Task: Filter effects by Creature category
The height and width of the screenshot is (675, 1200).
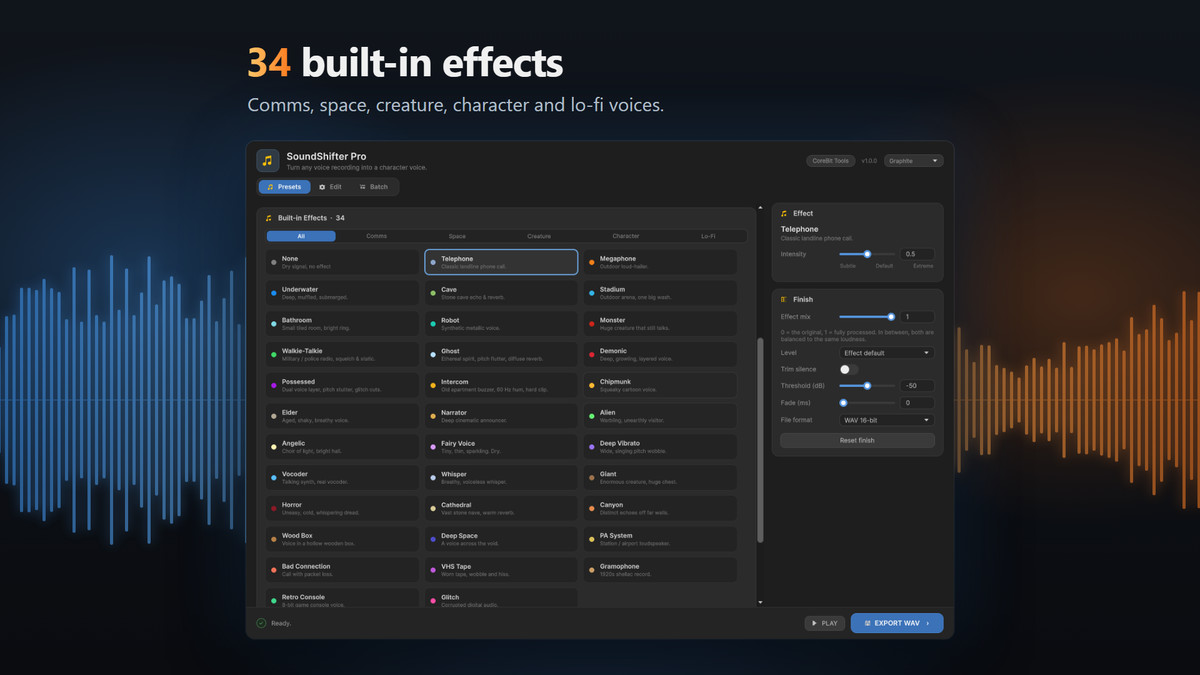Action: pos(539,236)
